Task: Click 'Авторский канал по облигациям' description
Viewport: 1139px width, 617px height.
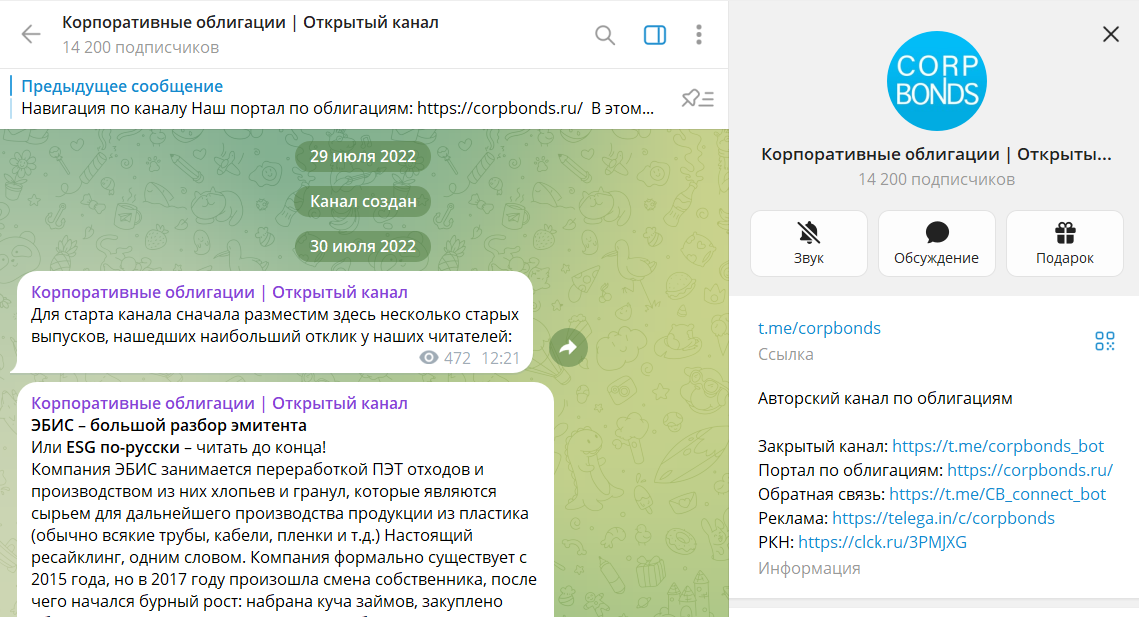Action: coord(885,398)
